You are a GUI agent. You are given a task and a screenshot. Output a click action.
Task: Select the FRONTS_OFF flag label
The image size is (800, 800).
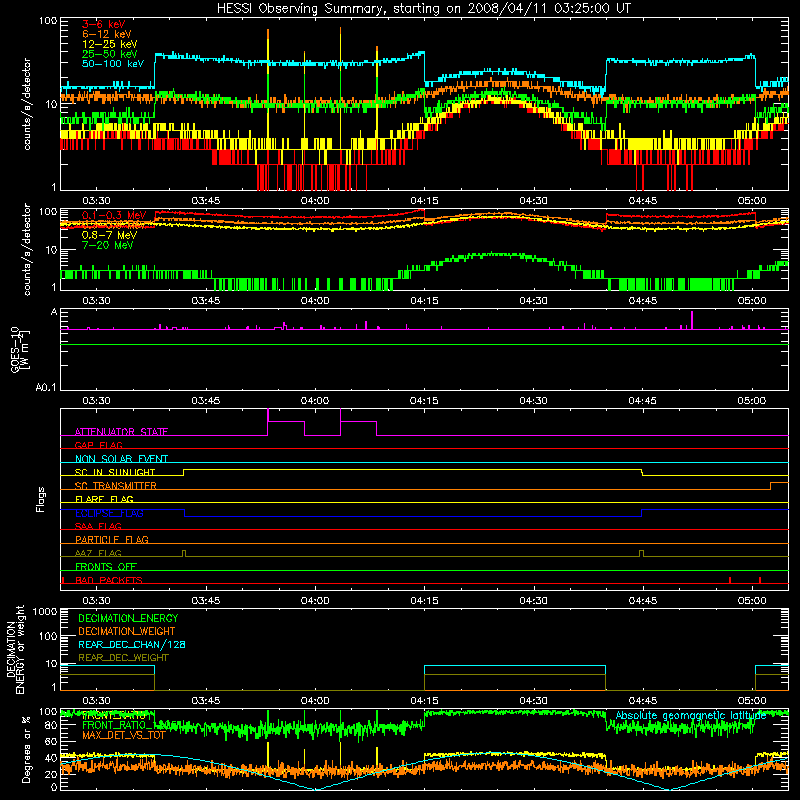click(106, 567)
